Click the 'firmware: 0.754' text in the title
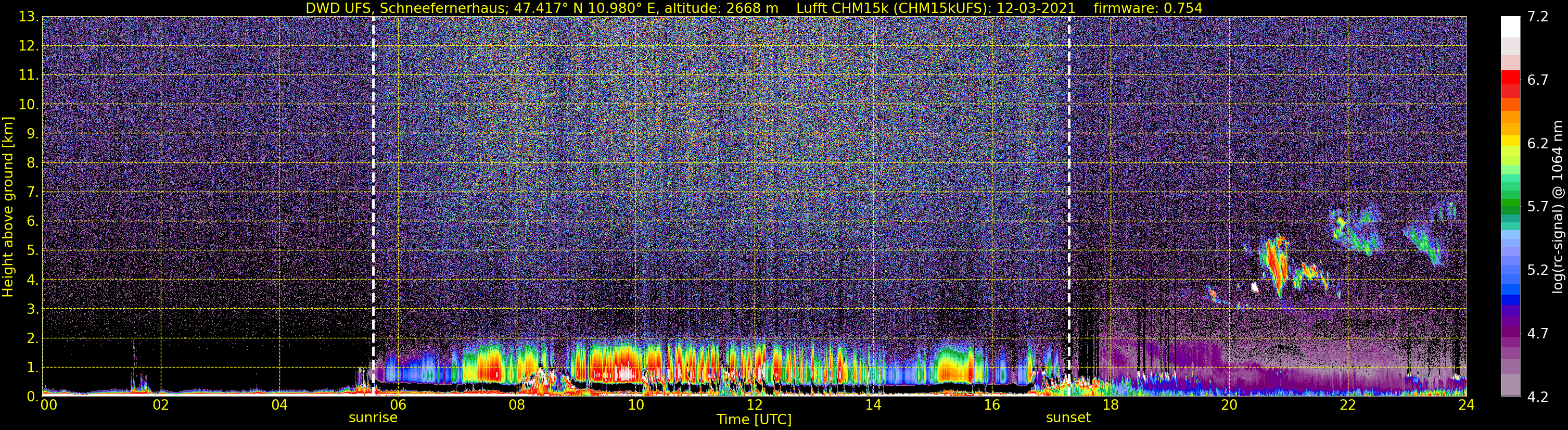1568x430 pixels. (x=1148, y=8)
